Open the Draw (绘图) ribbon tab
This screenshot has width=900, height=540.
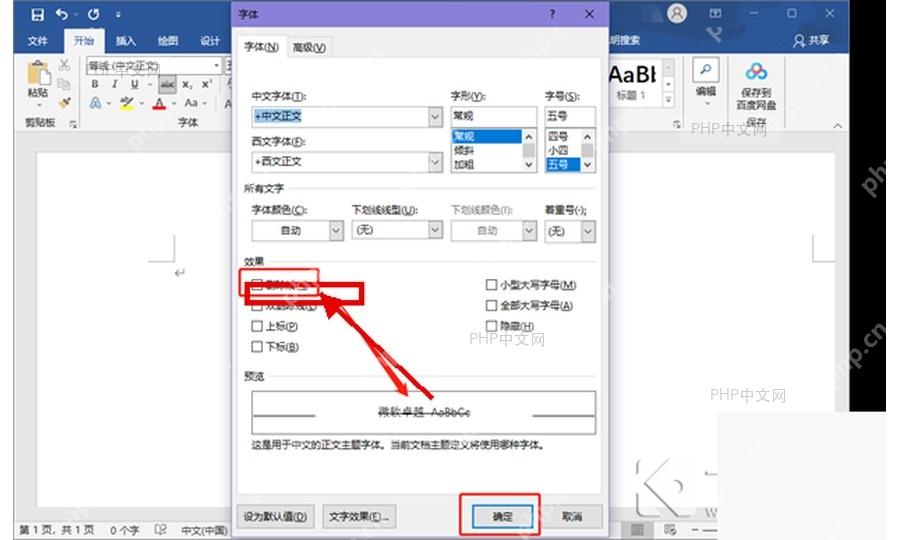pos(168,41)
